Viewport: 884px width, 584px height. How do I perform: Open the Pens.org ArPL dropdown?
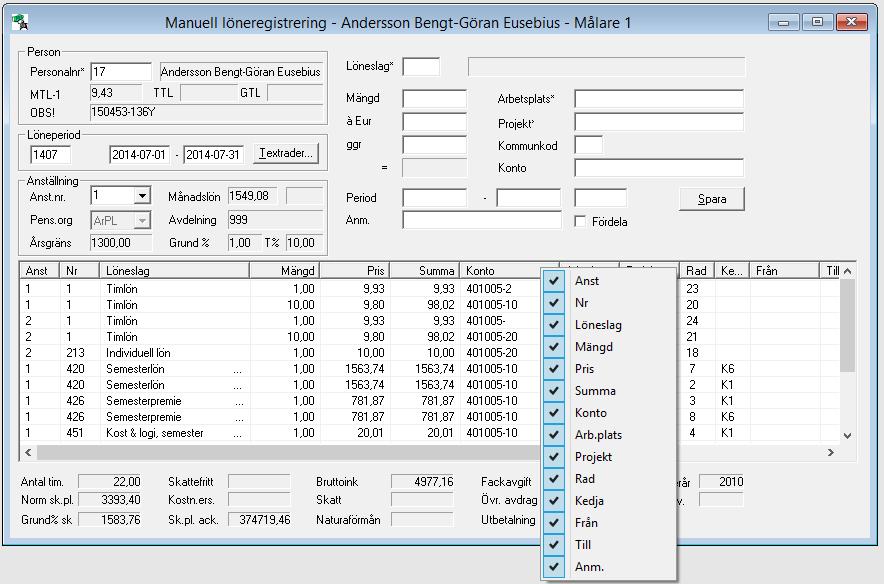pos(143,220)
